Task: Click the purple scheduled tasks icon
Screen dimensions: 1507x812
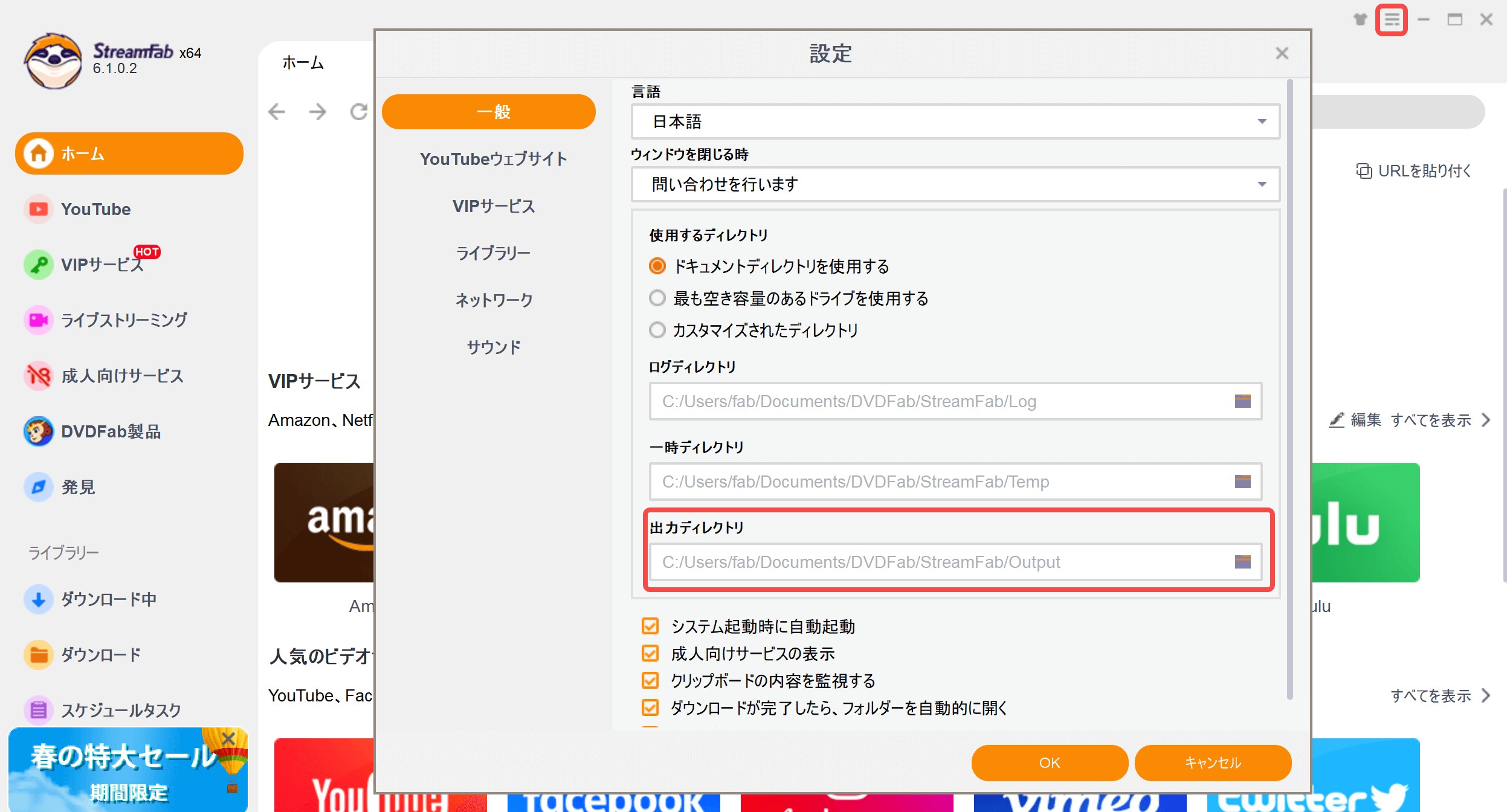Action: coord(39,710)
